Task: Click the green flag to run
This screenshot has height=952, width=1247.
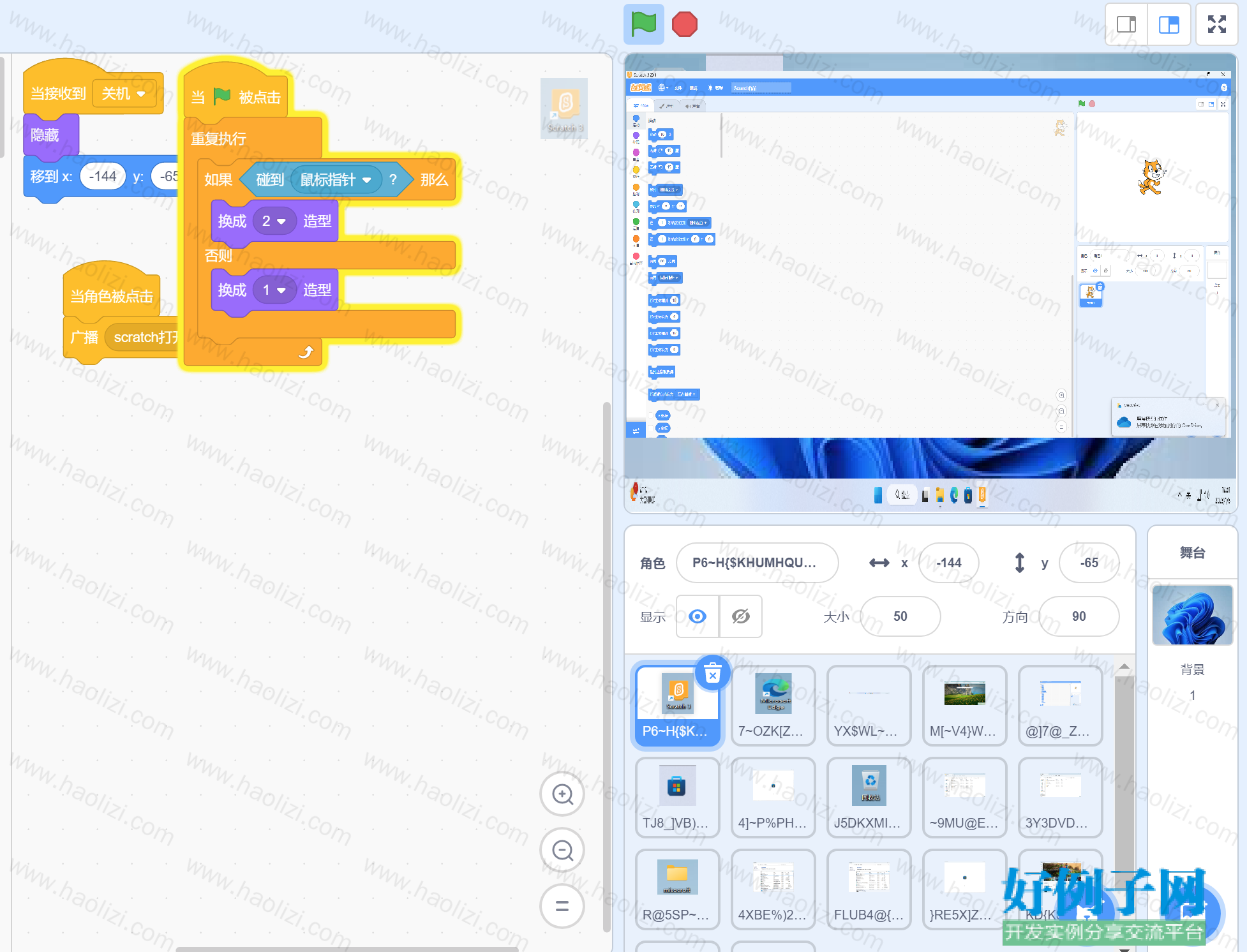Action: coord(643,24)
